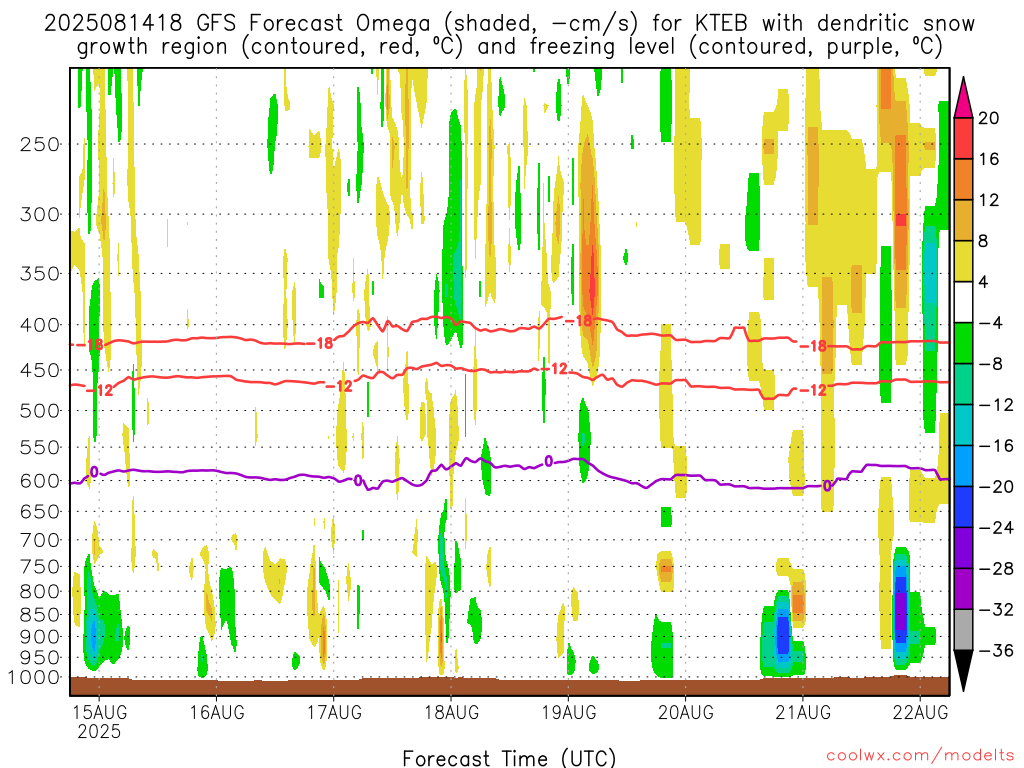The width and height of the screenshot is (1024, 768).
Task: Click the colorbar value -20
Action: pyautogui.click(x=997, y=487)
